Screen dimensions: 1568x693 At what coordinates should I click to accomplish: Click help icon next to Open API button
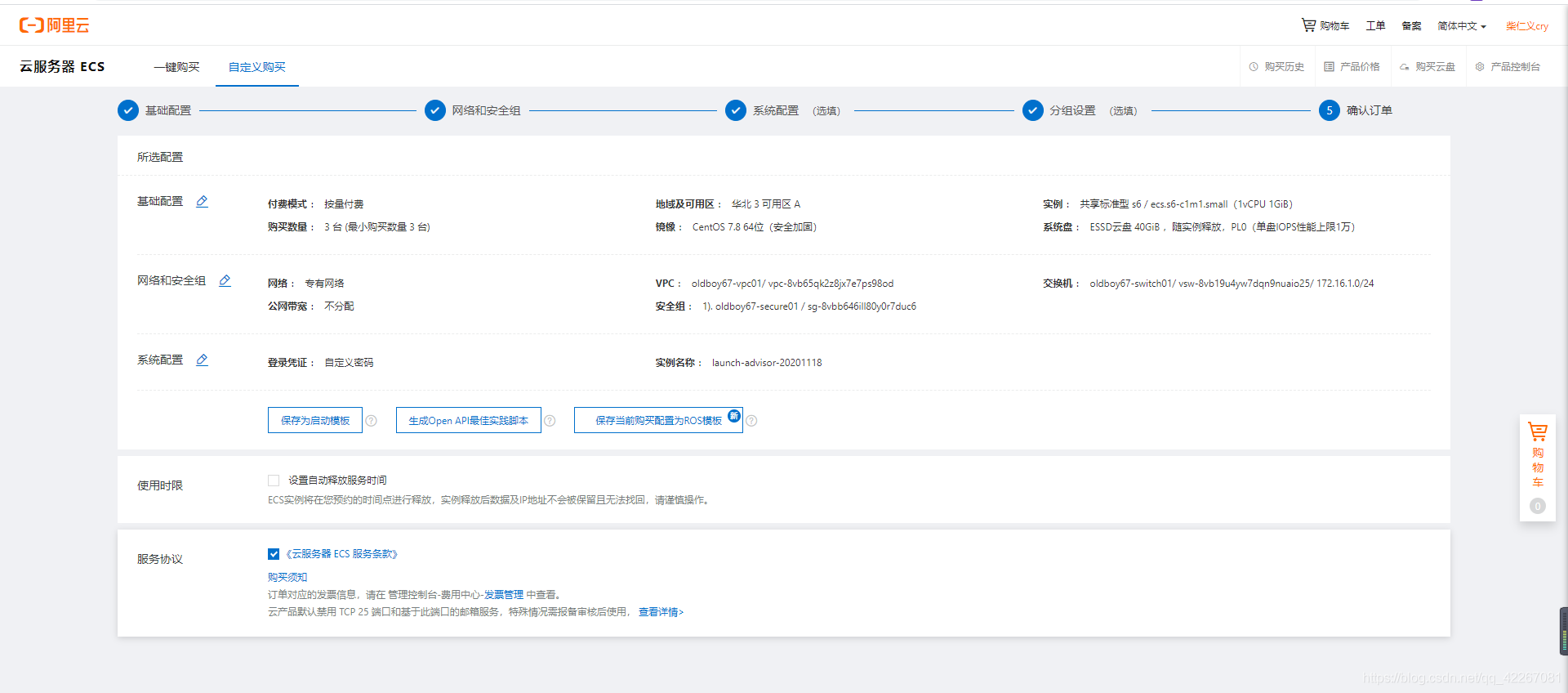(x=550, y=421)
